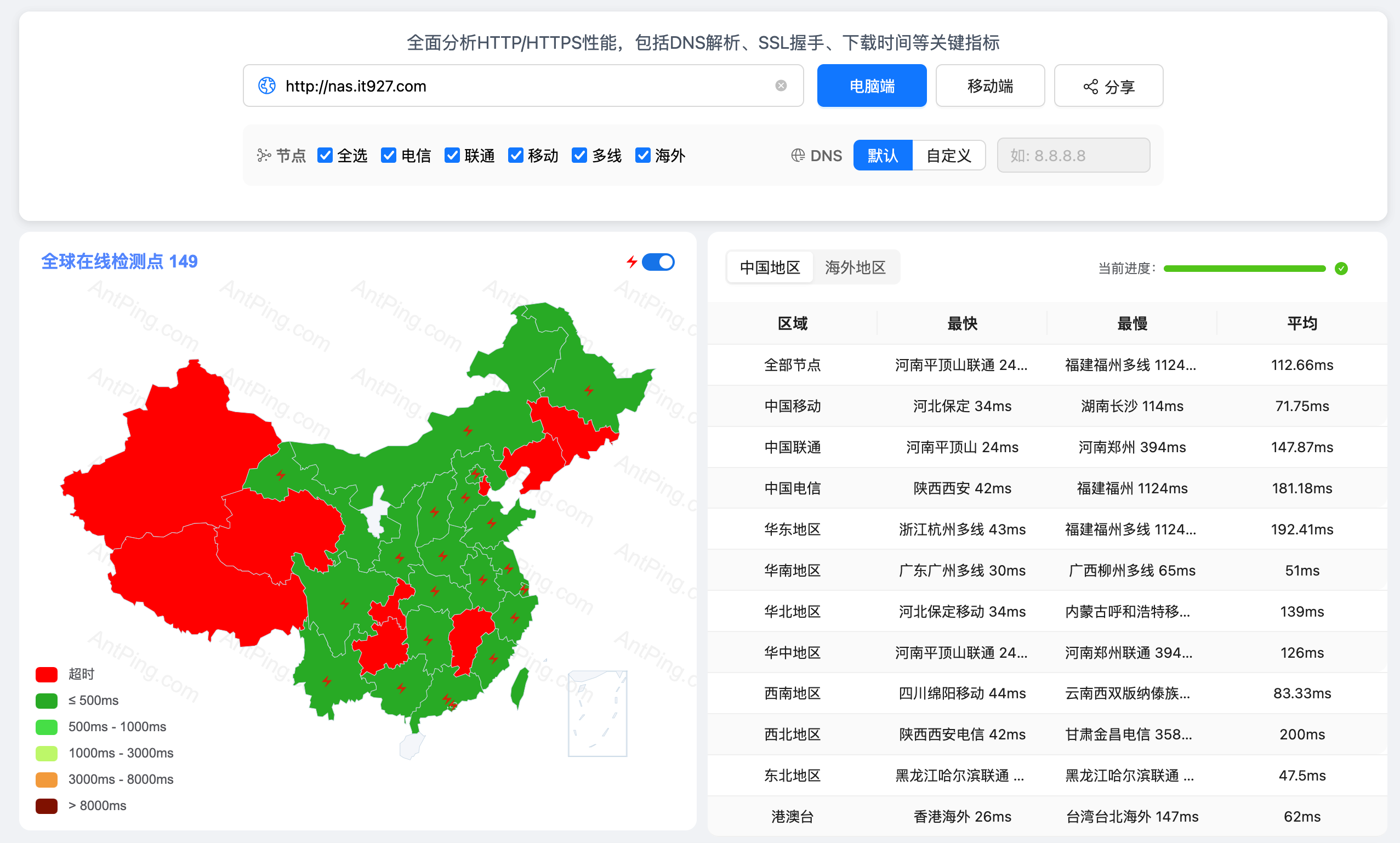
Task: Switch to the 海外地区 tab
Action: (855, 267)
